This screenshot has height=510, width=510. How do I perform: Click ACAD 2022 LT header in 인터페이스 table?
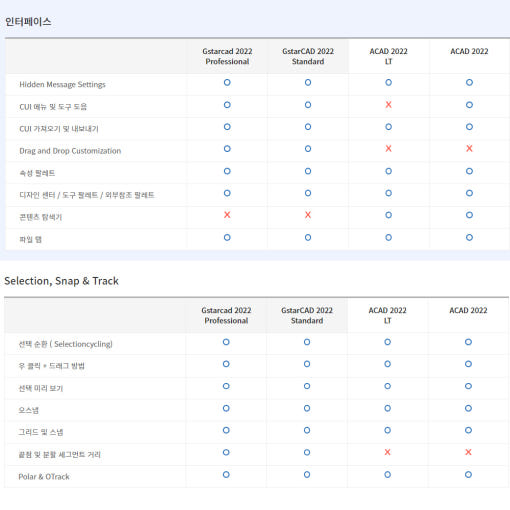(388, 56)
